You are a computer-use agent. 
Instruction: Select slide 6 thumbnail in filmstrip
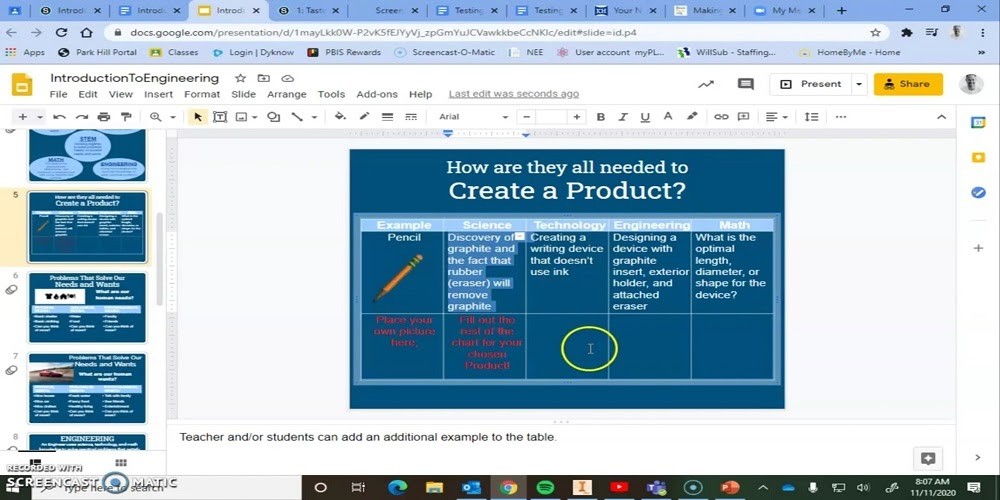click(87, 308)
